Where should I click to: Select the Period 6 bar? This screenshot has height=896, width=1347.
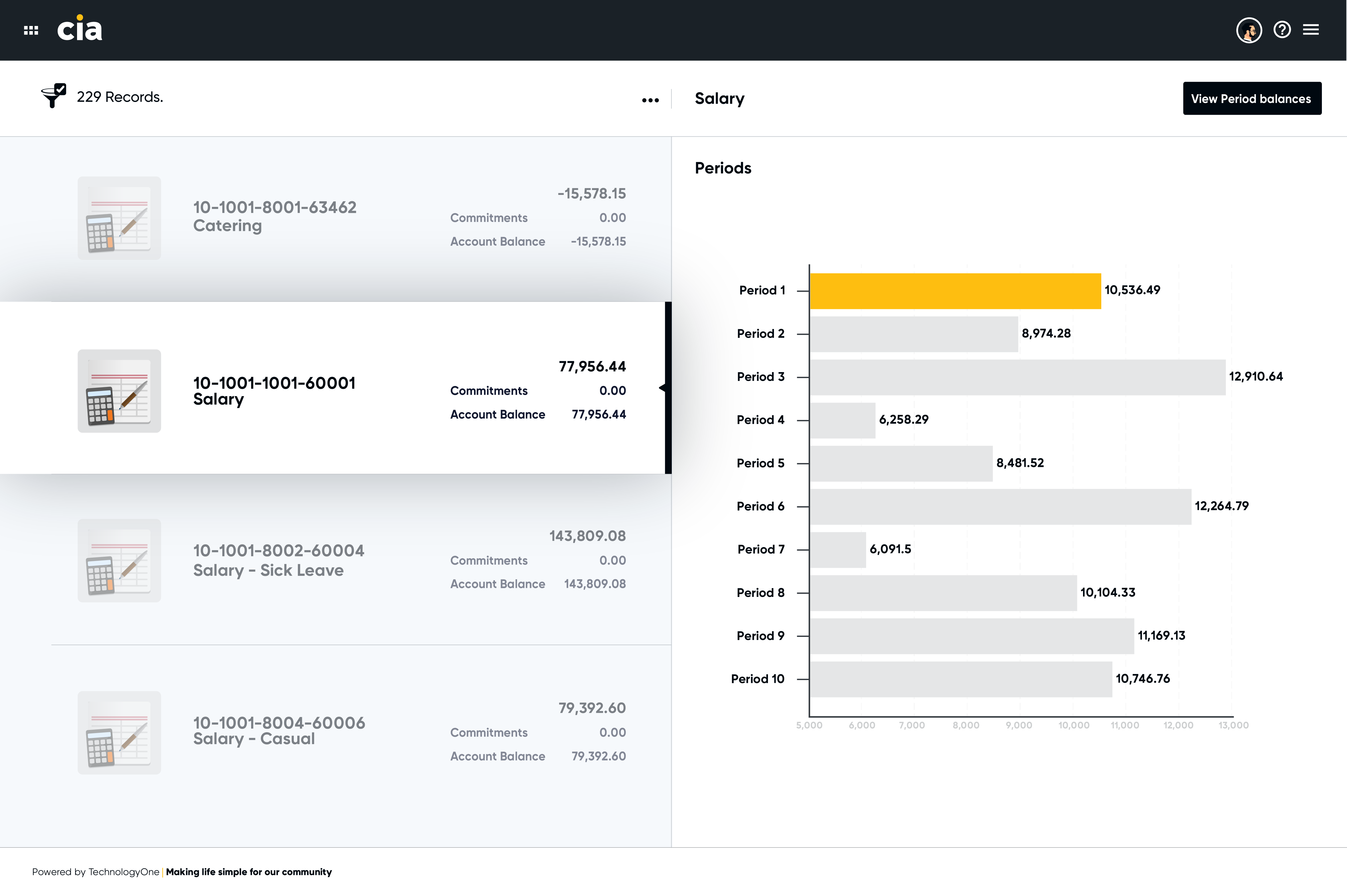pyautogui.click(x=1000, y=506)
